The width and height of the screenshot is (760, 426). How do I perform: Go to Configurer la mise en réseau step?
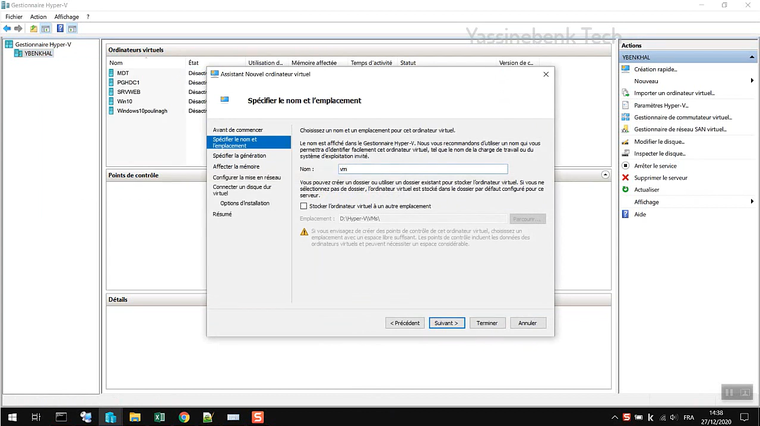click(247, 177)
